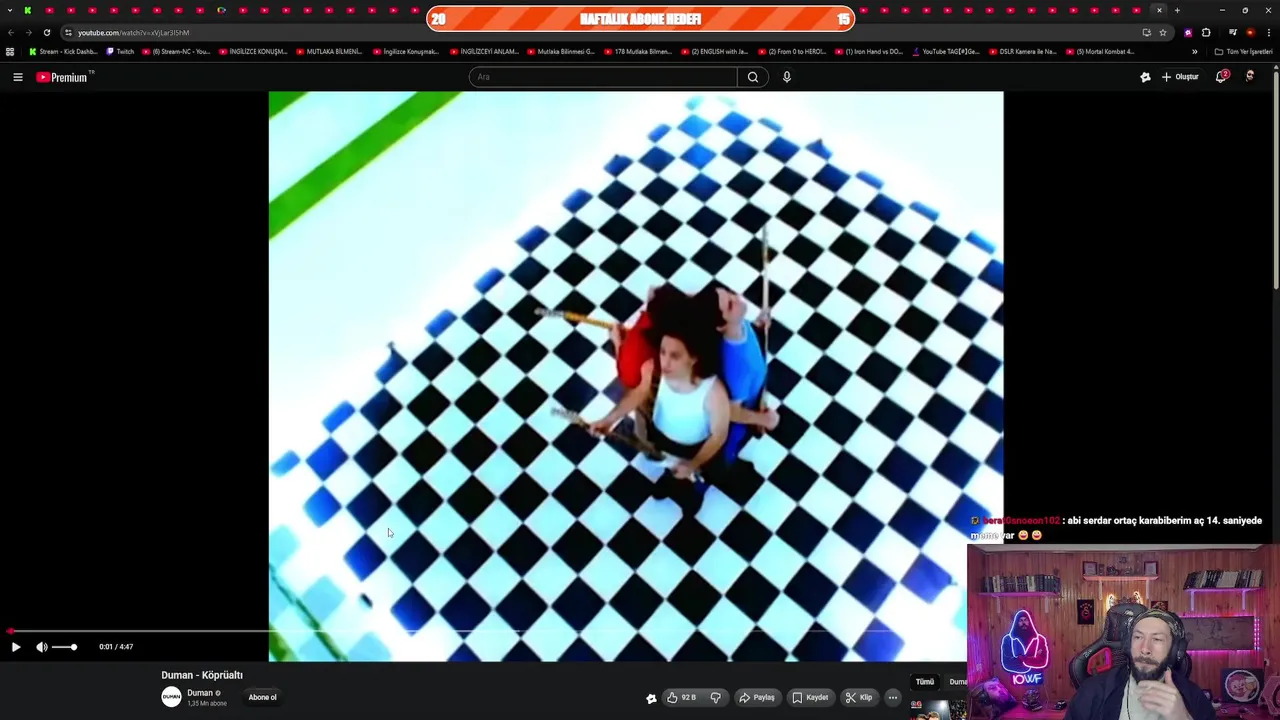Open the Iron Hand vs DO... bookmark

pos(868,51)
